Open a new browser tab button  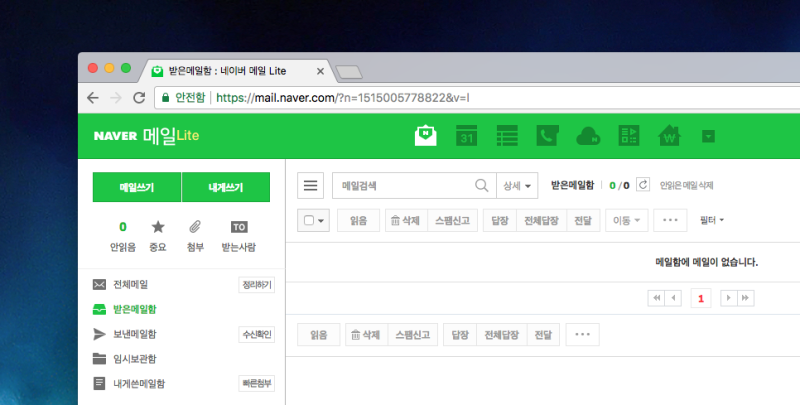349,72
